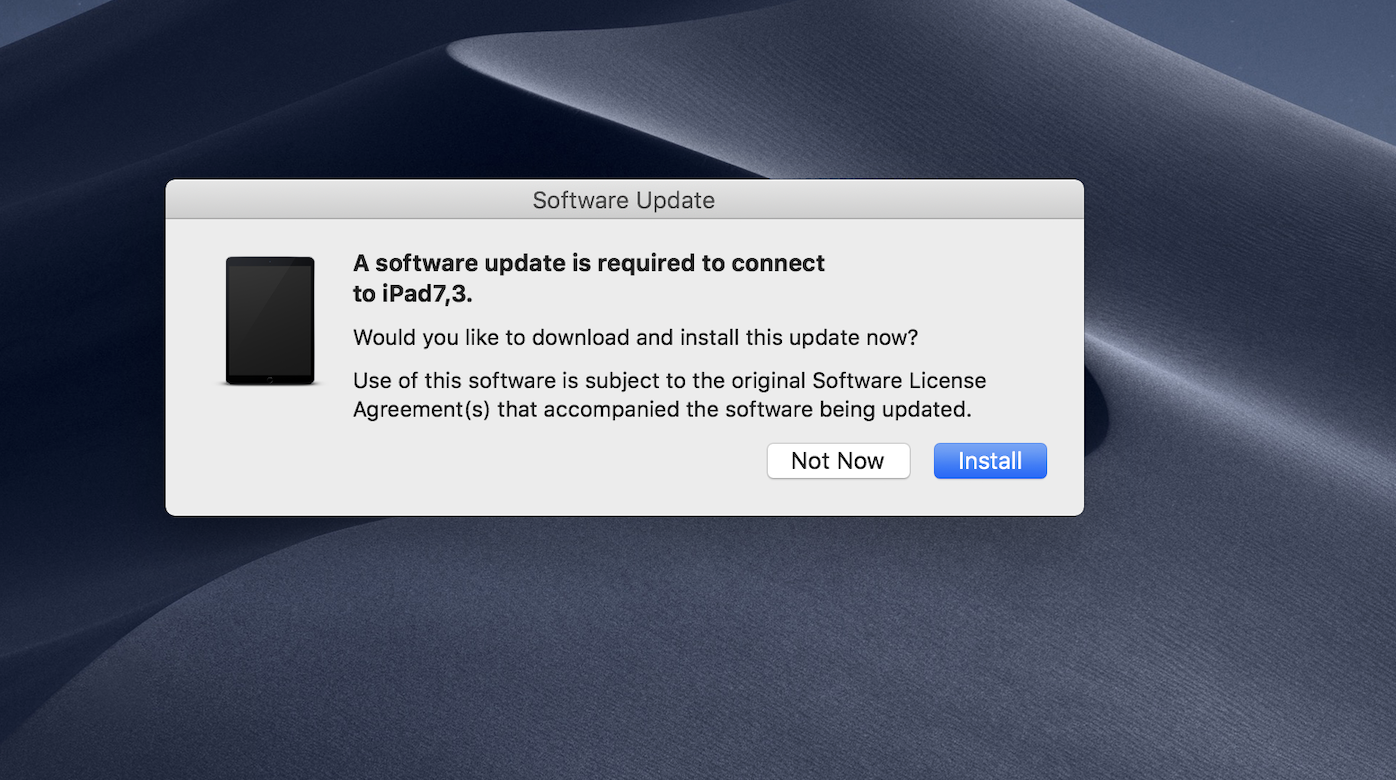Image resolution: width=1396 pixels, height=780 pixels.
Task: Click the bold 'software update is required' headline
Action: (589, 263)
